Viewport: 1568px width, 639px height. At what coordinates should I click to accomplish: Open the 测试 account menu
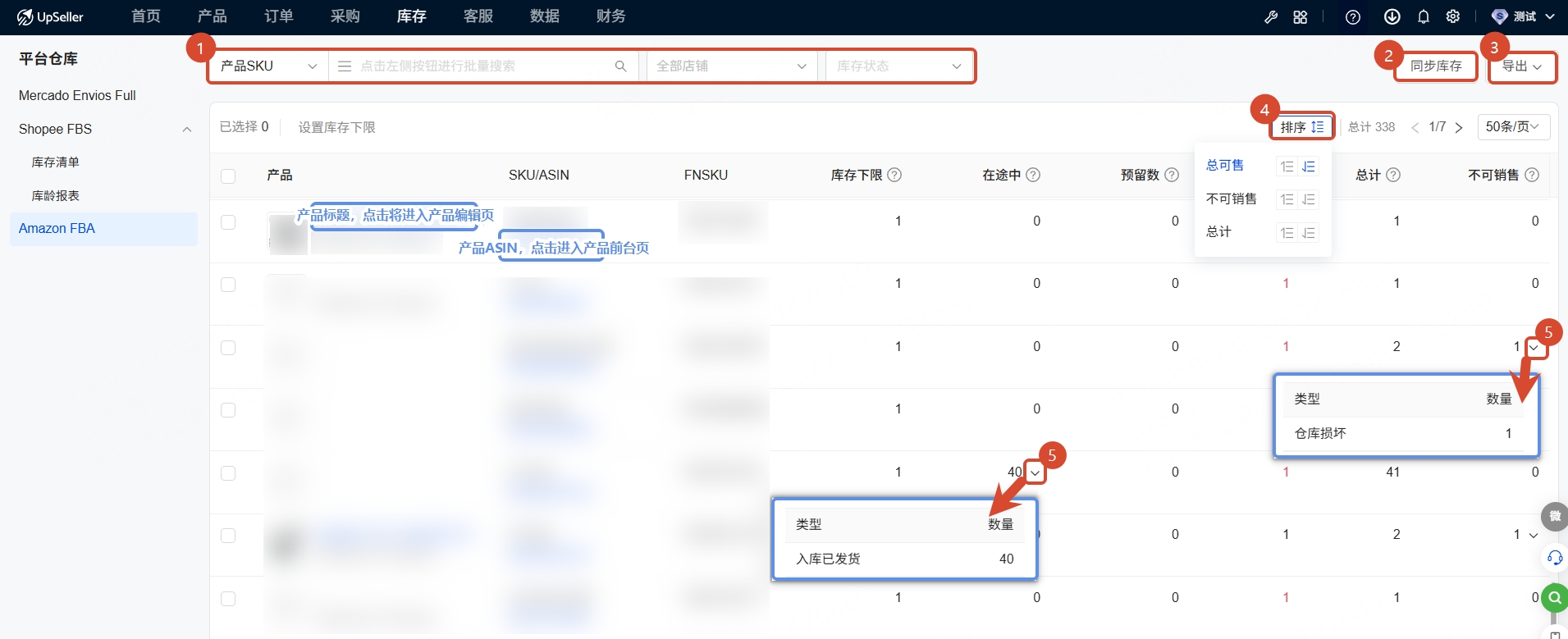point(1523,16)
